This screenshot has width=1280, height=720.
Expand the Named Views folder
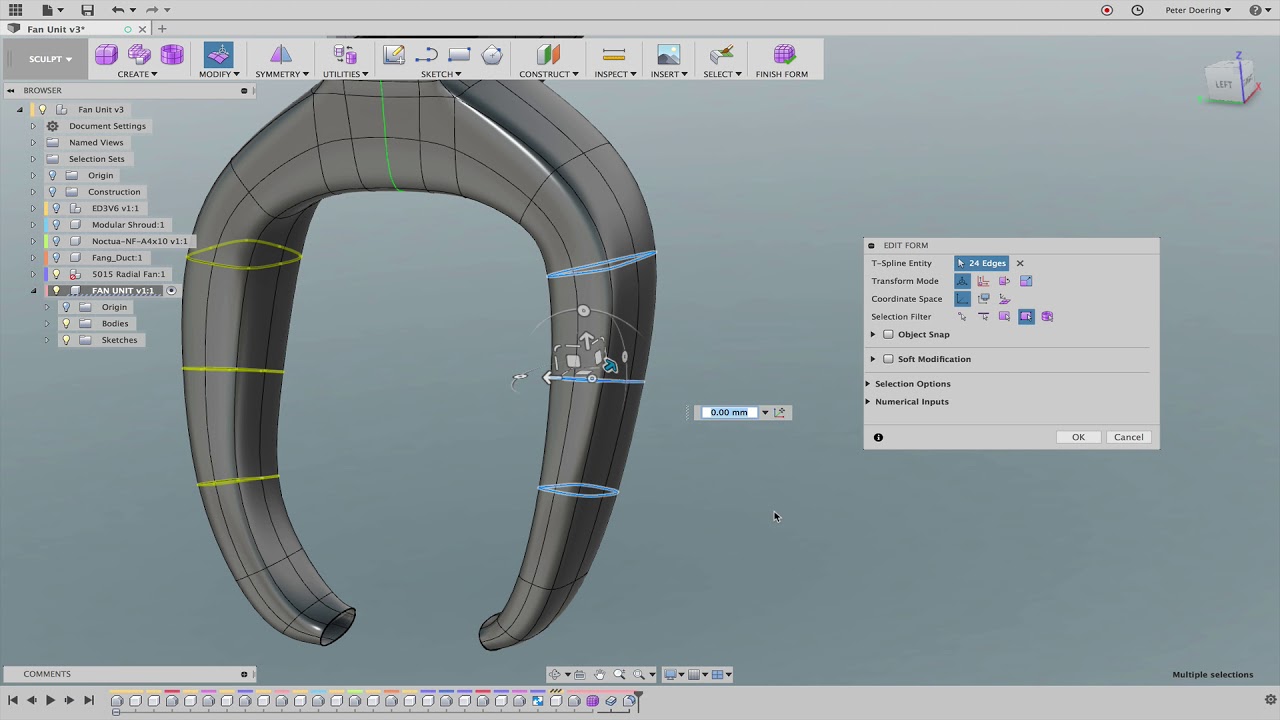[x=33, y=143]
